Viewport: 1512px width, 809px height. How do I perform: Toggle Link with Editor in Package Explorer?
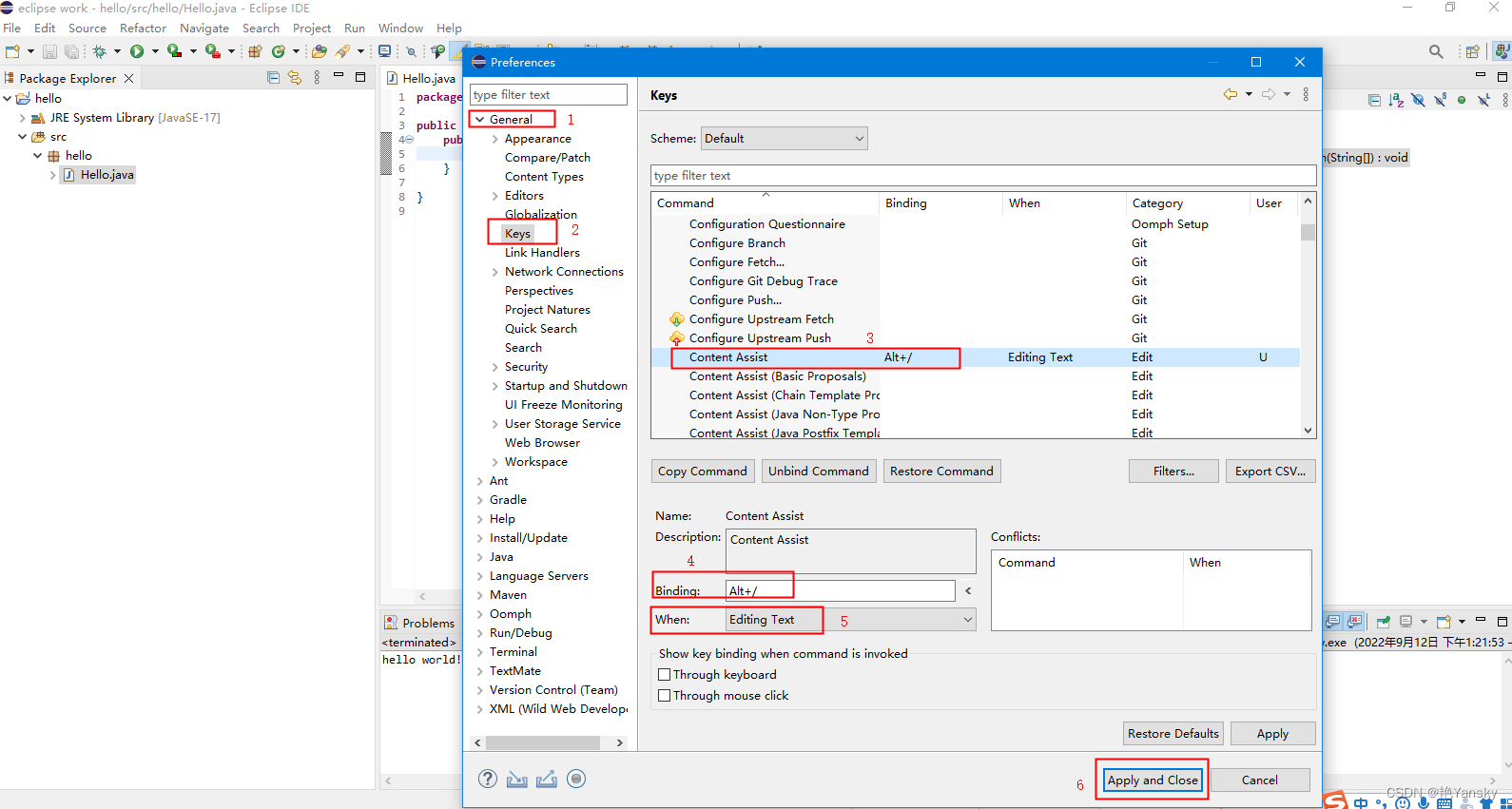(x=295, y=78)
